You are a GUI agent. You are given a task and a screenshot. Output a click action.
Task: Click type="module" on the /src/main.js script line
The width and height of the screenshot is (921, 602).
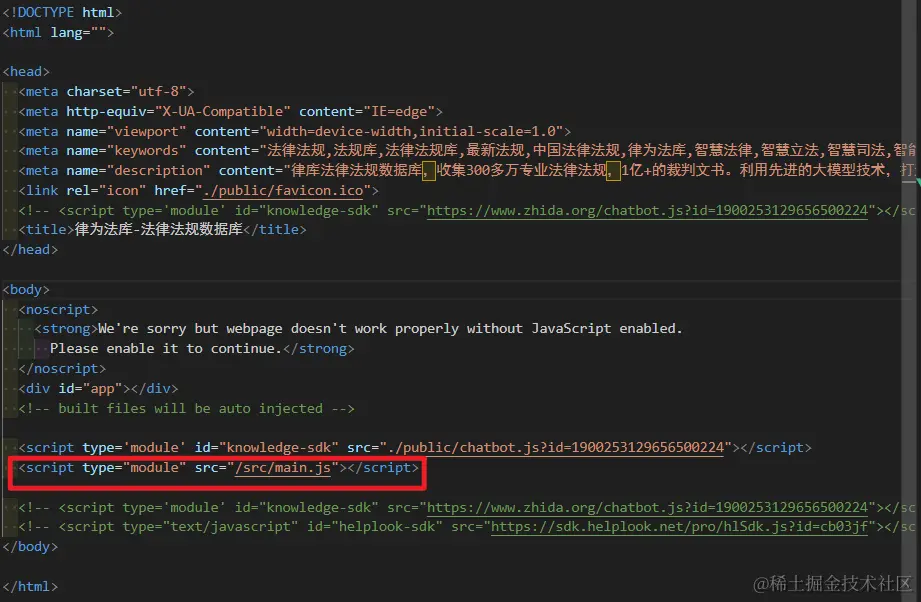click(x=134, y=468)
